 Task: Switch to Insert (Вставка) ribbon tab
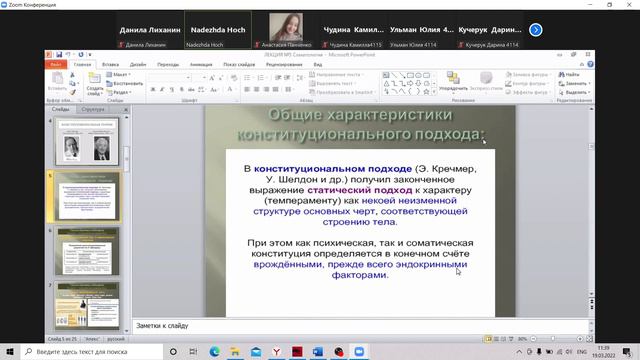[x=110, y=64]
